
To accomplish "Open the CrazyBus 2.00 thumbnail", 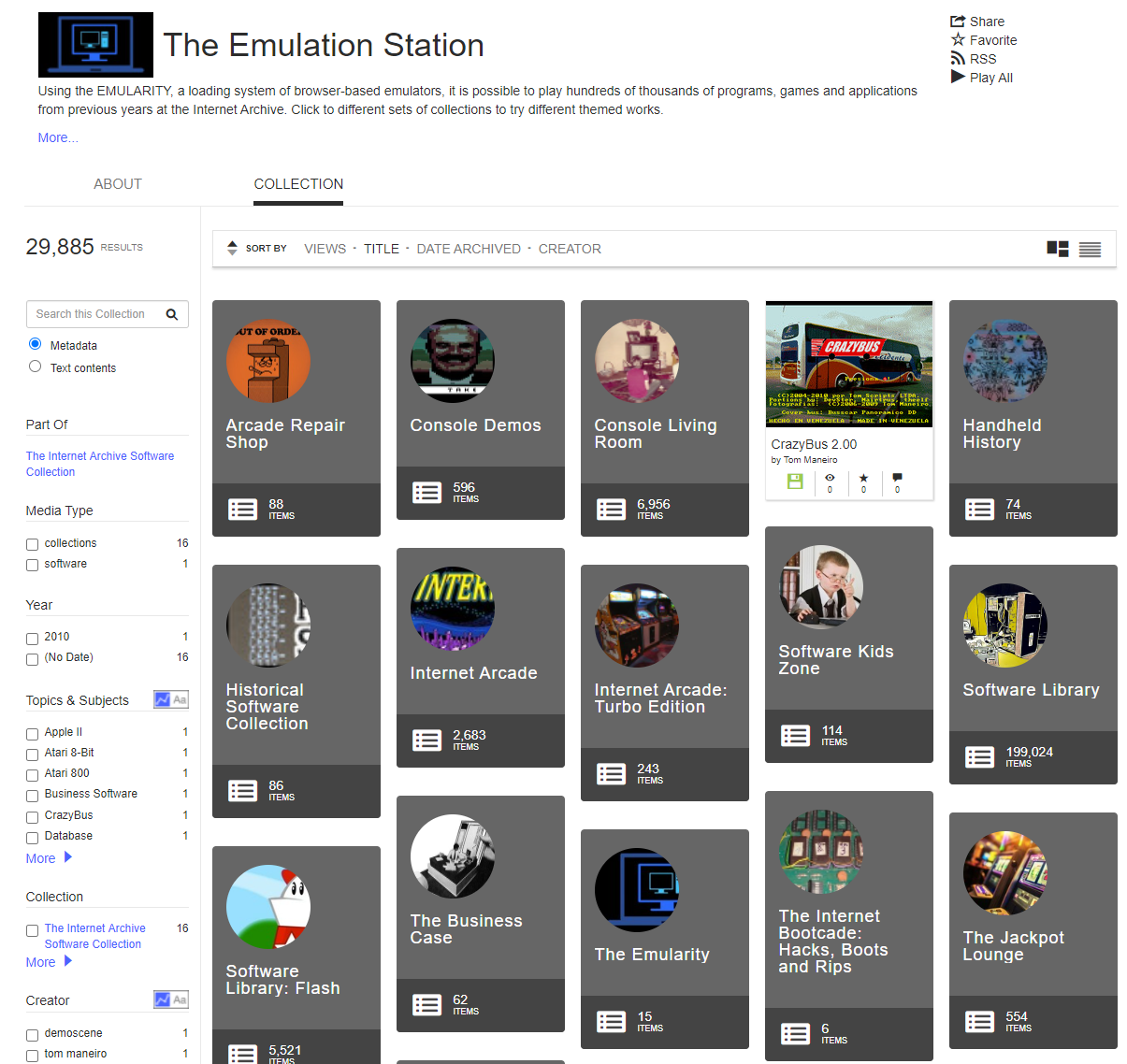I will 849,366.
